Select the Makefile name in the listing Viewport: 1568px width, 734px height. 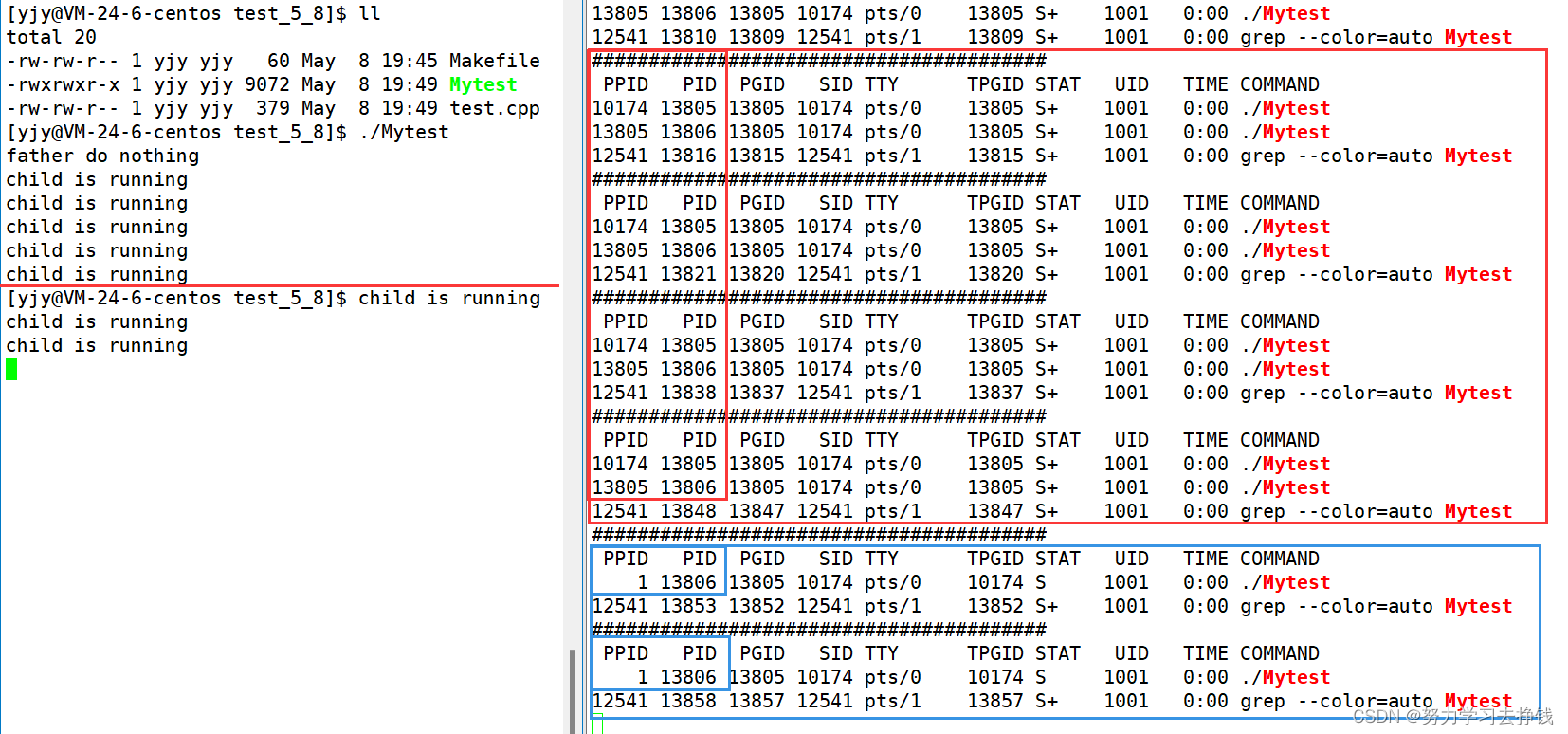click(x=495, y=61)
